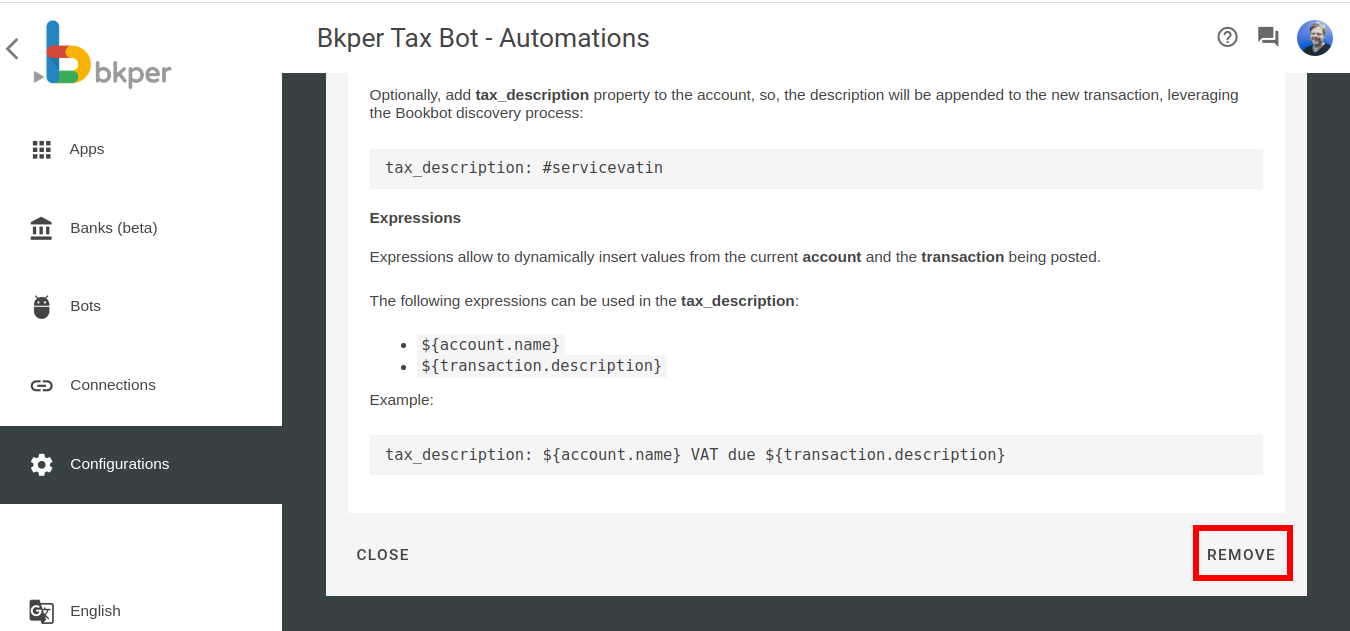Open help using the question mark icon

click(1227, 37)
